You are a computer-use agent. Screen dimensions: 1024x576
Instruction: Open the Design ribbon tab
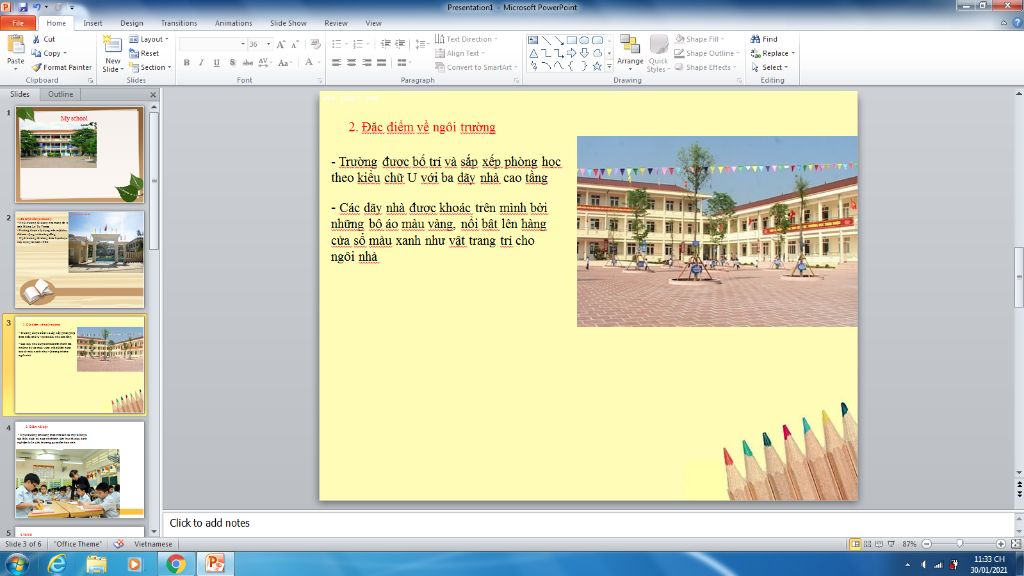(131, 22)
